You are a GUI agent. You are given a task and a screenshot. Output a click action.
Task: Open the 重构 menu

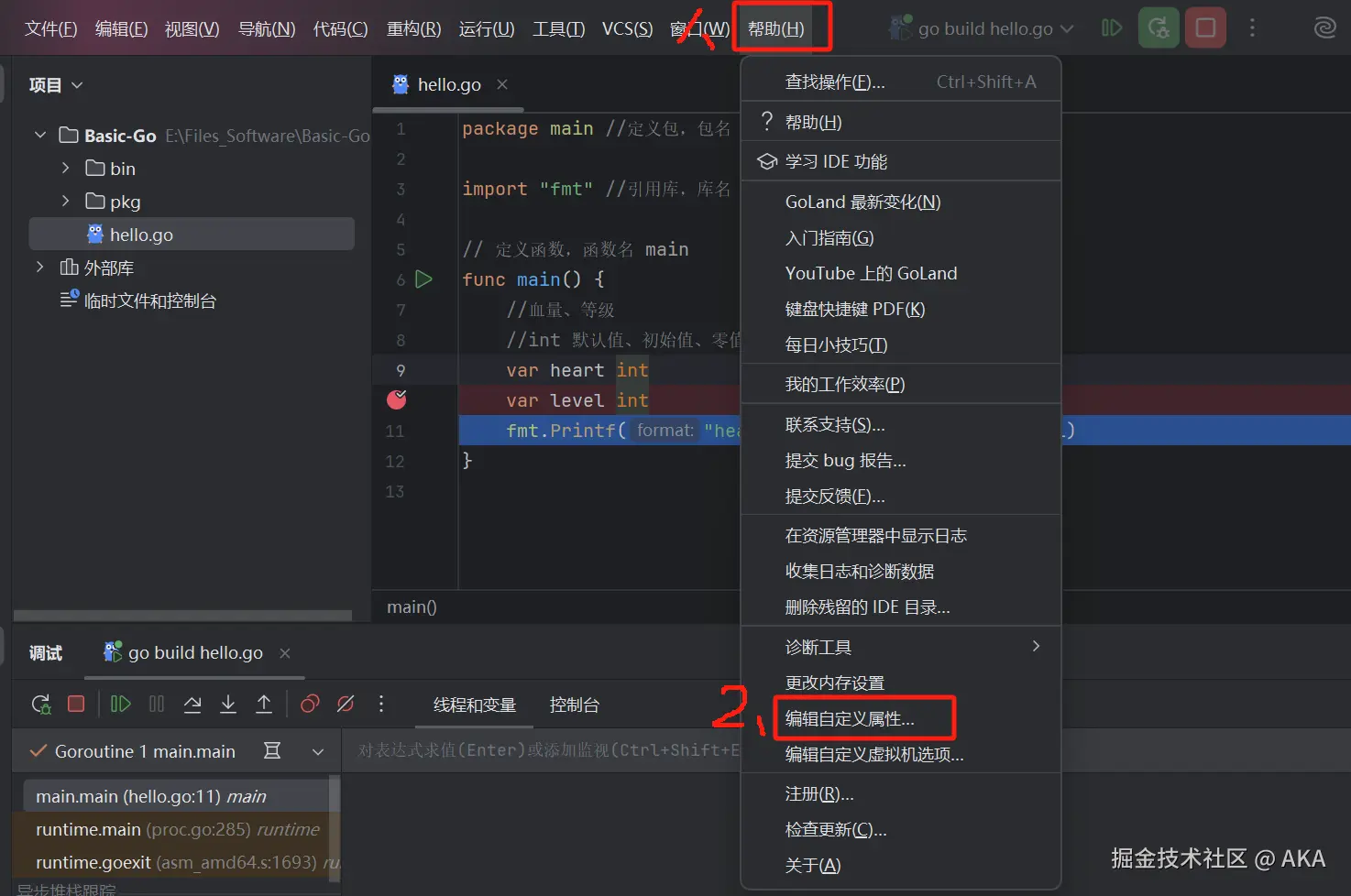pyautogui.click(x=413, y=28)
